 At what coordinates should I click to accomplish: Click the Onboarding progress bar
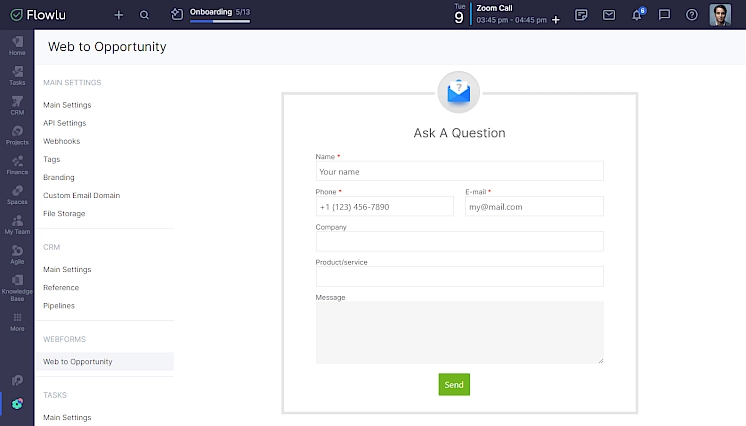(219, 20)
